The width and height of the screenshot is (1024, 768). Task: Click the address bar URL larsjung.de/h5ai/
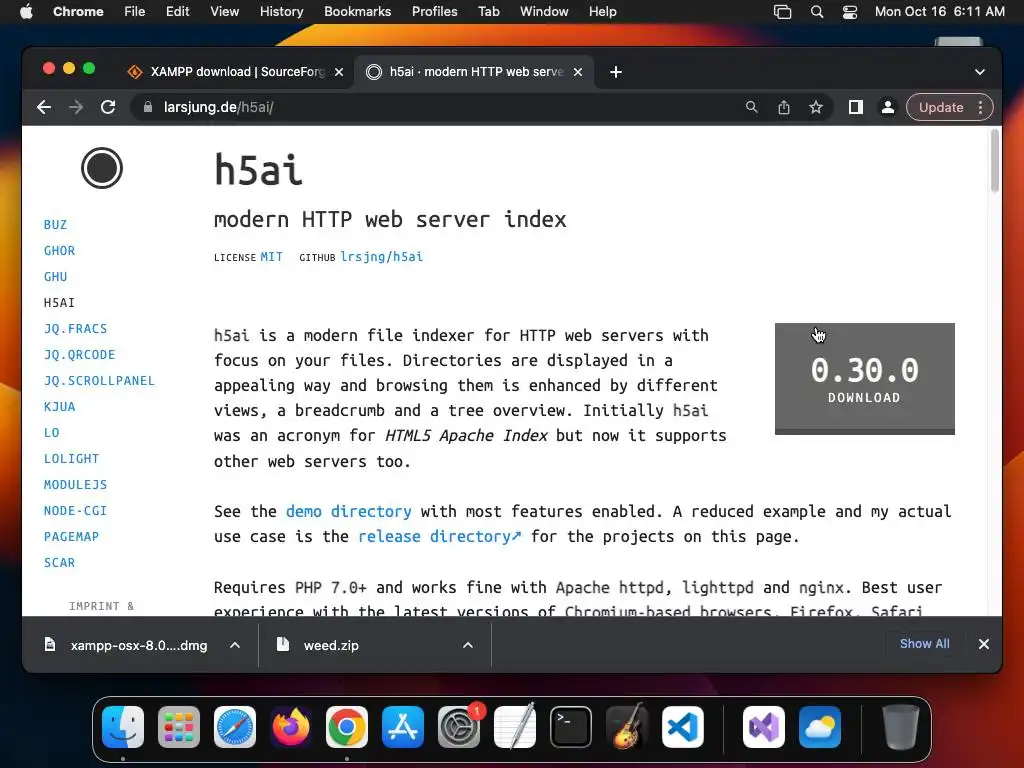pyautogui.click(x=218, y=107)
